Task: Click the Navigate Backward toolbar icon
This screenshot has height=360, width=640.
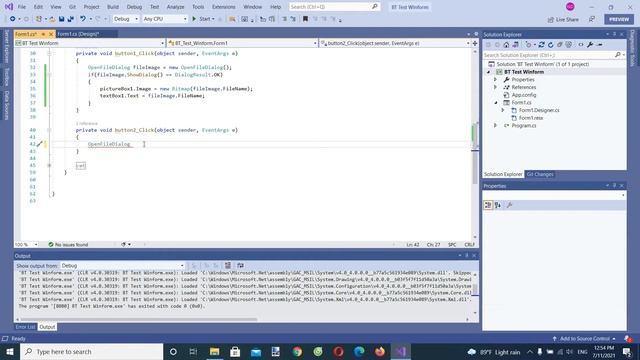Action: click(x=13, y=19)
